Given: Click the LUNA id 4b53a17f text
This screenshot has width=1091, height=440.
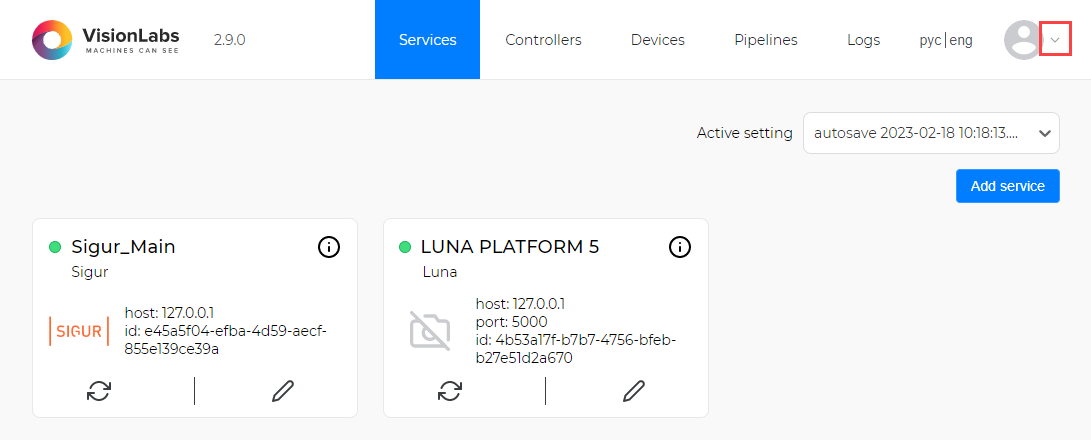Looking at the screenshot, I should [576, 349].
